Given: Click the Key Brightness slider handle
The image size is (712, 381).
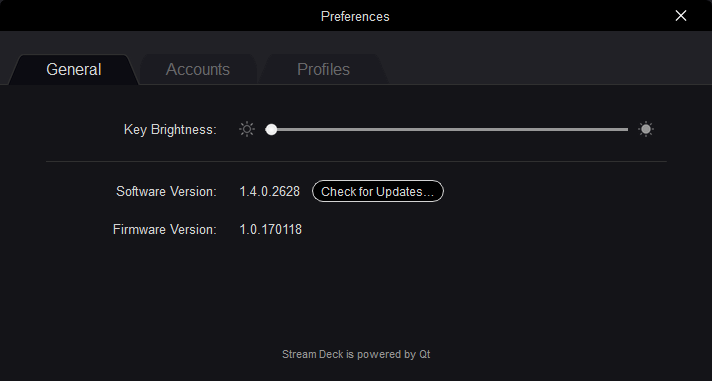Looking at the screenshot, I should click(271, 129).
